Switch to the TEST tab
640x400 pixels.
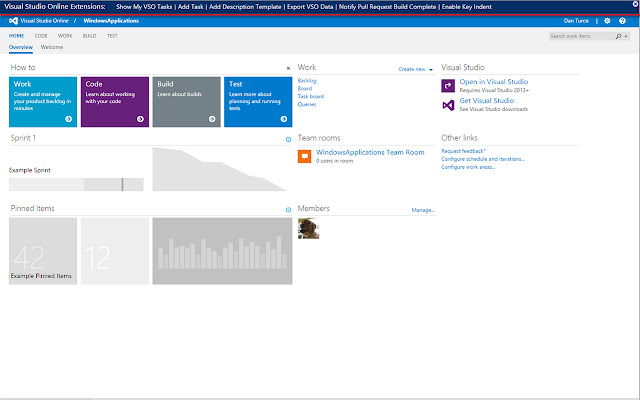pos(112,36)
